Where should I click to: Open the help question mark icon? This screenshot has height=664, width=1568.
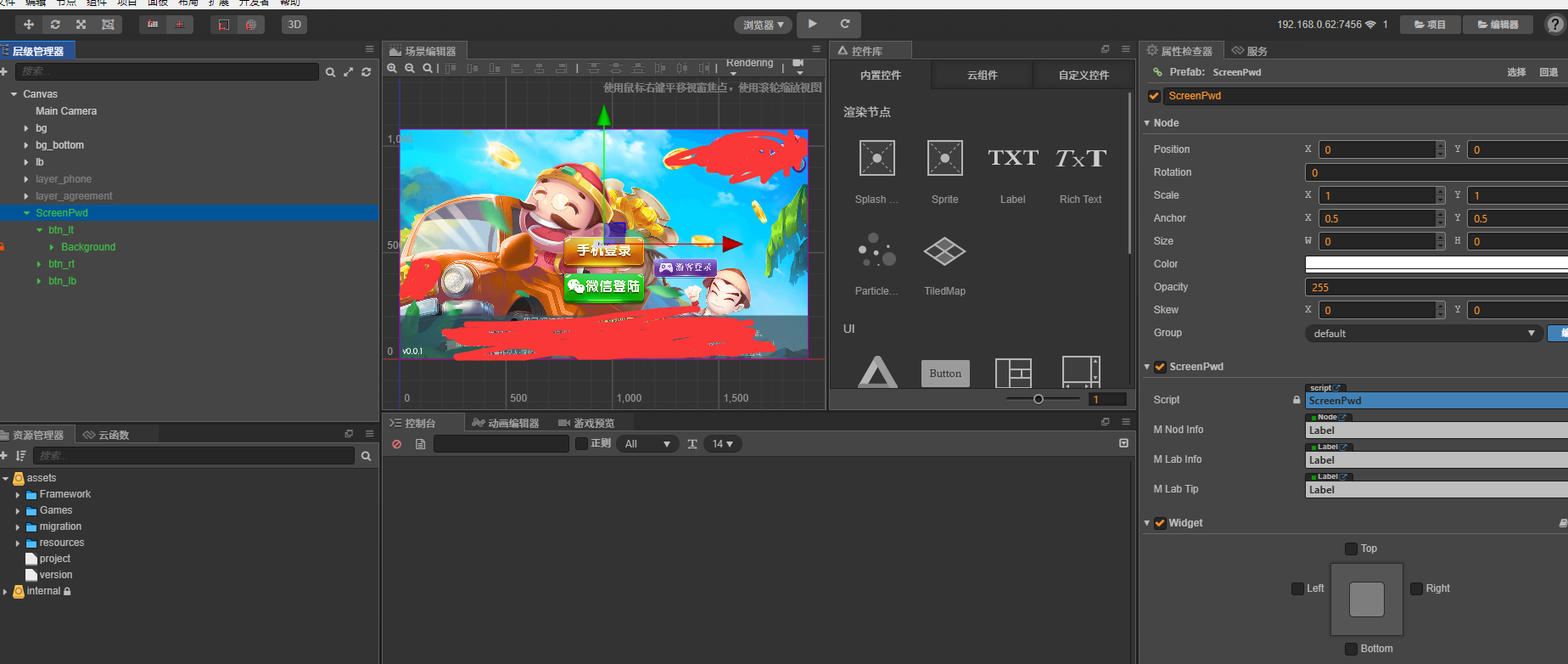[1554, 25]
